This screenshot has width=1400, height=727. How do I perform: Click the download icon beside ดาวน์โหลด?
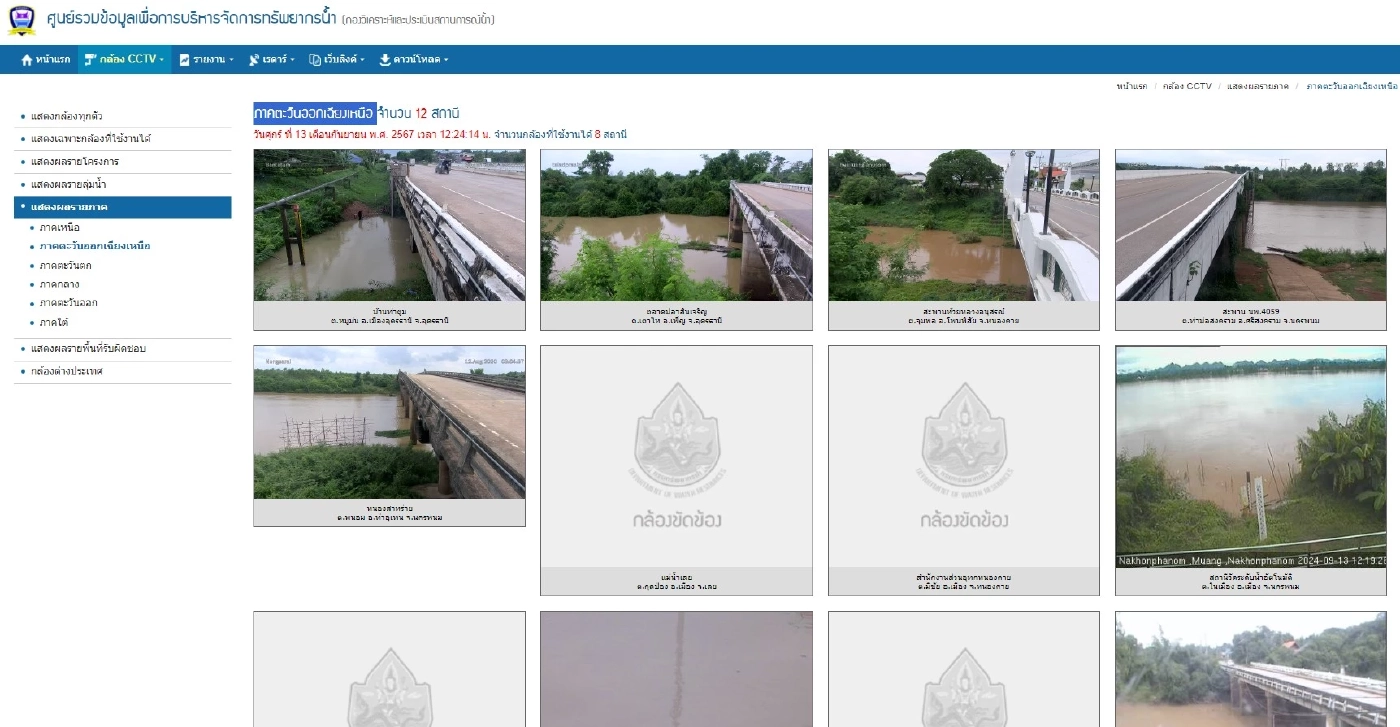[385, 60]
